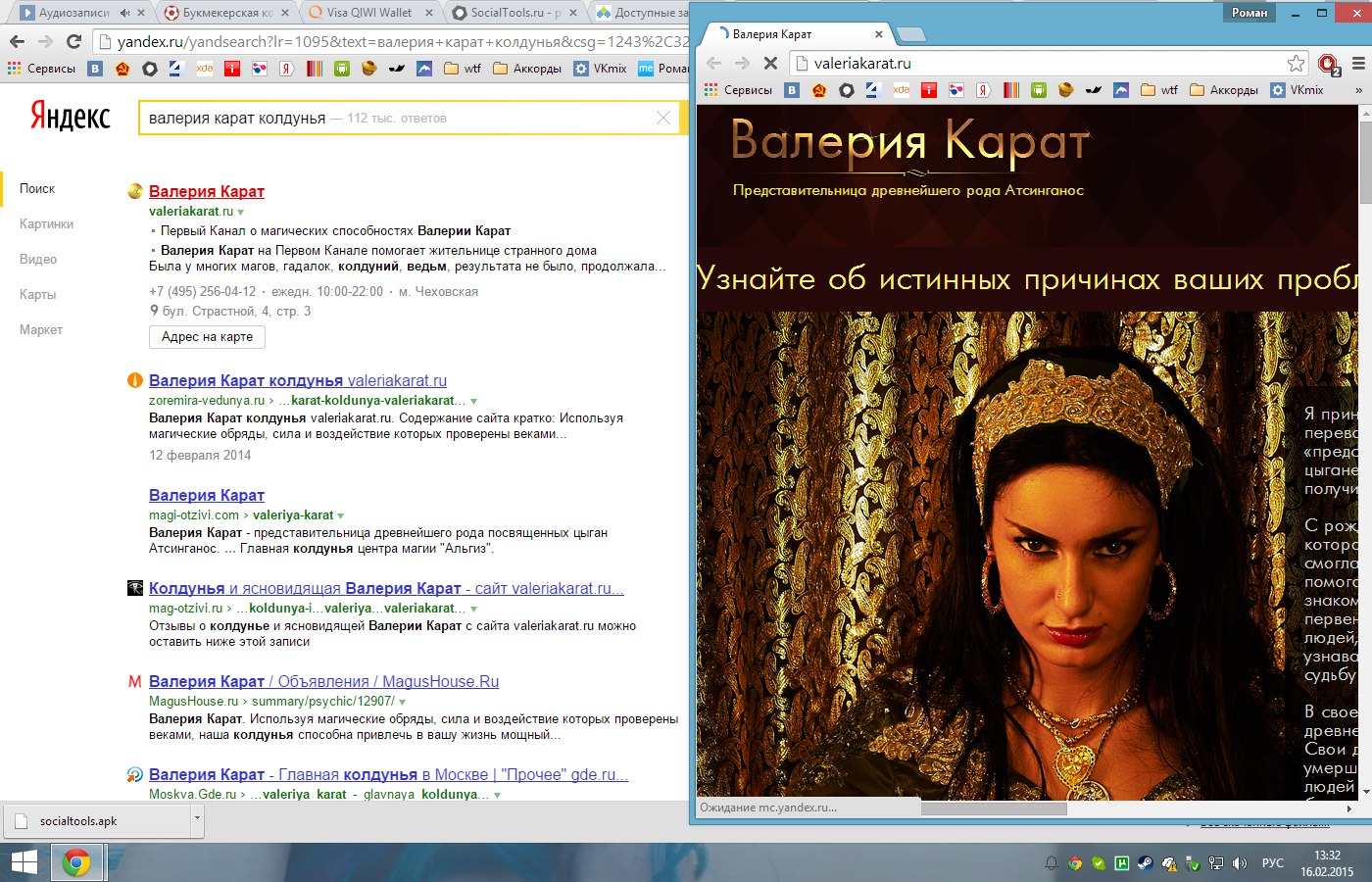Select Карты in Yandex sidebar
This screenshot has width=1372, height=882.
[x=38, y=295]
